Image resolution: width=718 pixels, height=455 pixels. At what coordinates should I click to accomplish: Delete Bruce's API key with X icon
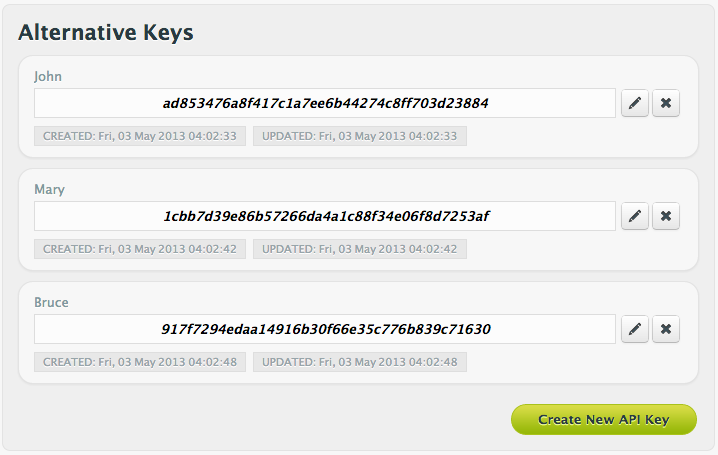tap(666, 329)
